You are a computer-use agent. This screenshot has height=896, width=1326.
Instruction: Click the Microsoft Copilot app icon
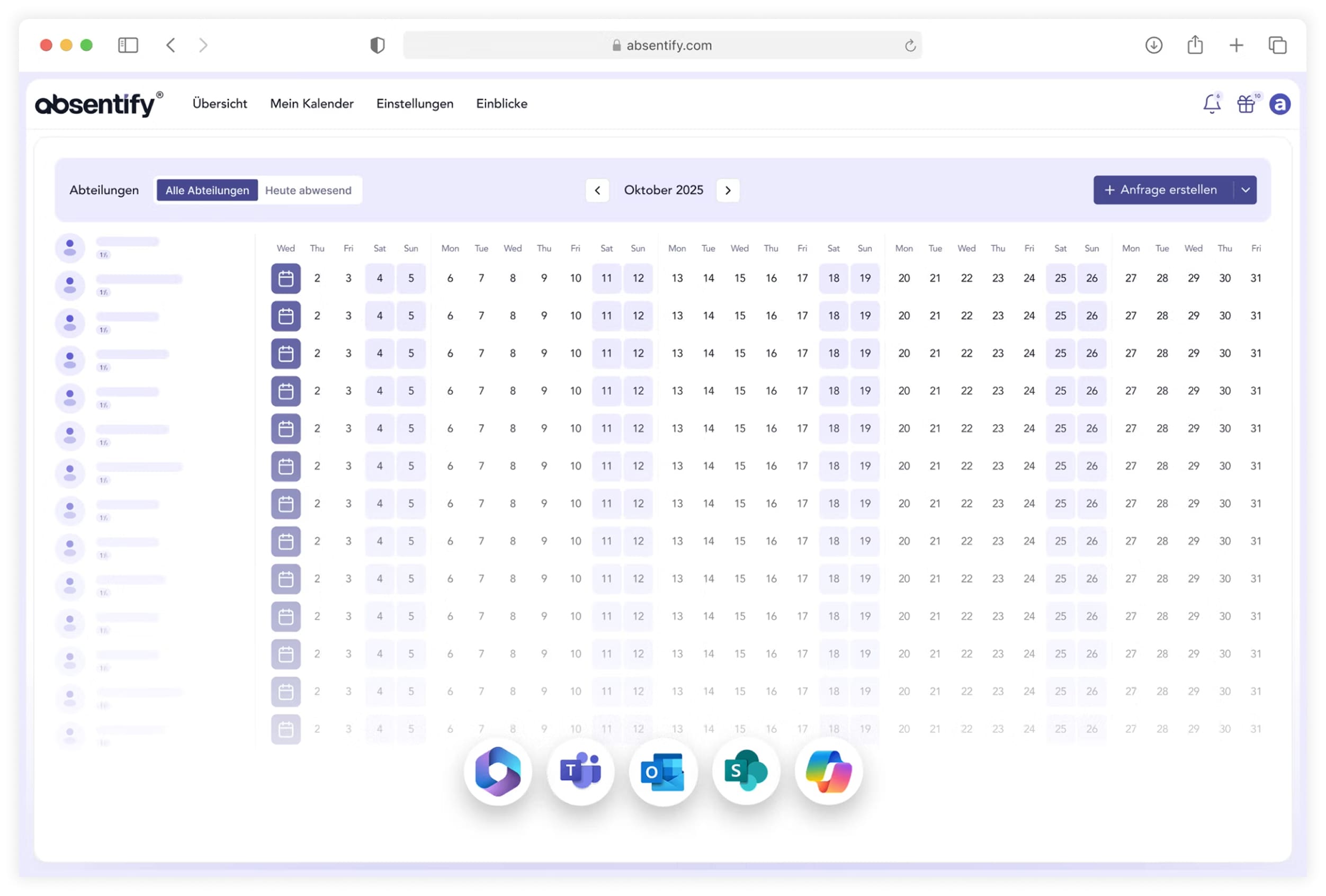[x=828, y=771]
